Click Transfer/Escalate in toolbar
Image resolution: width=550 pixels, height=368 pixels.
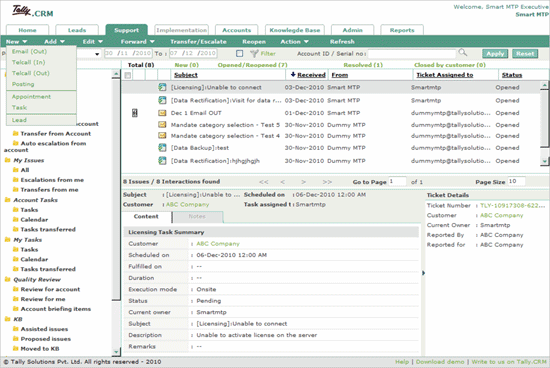pos(198,41)
